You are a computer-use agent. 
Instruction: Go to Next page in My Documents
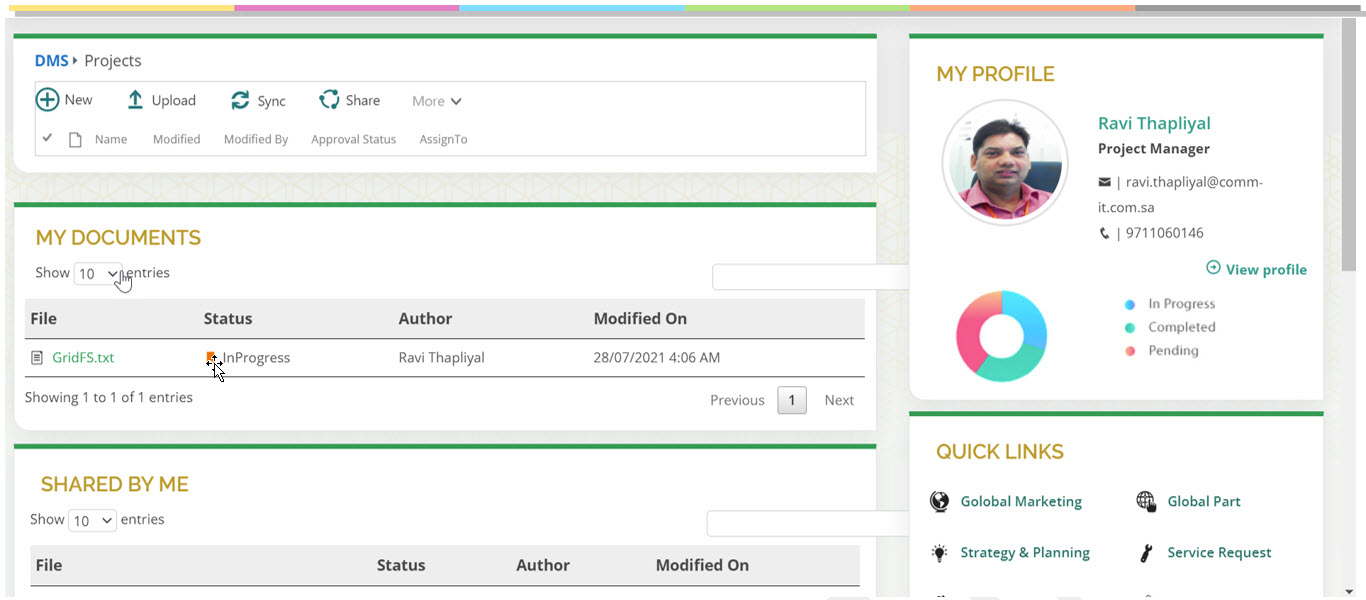point(838,400)
